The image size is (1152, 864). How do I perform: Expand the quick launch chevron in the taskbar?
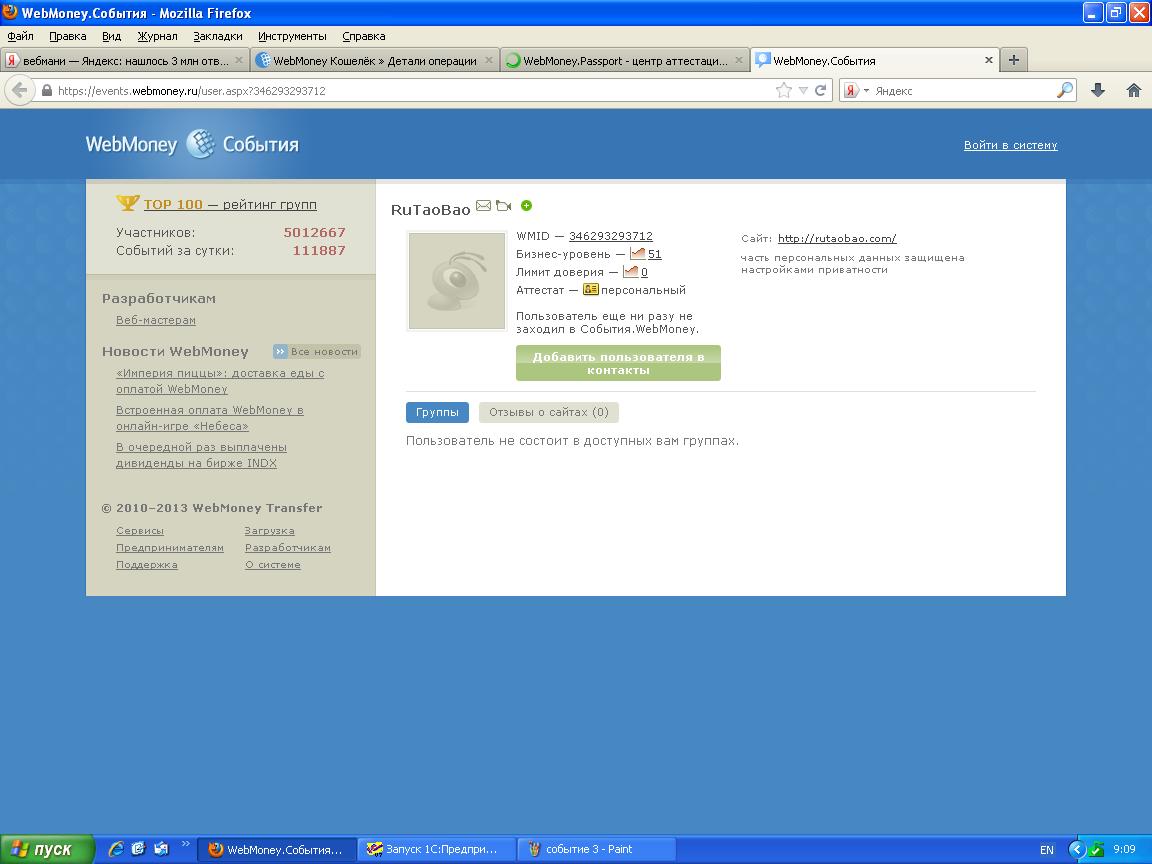click(185, 844)
